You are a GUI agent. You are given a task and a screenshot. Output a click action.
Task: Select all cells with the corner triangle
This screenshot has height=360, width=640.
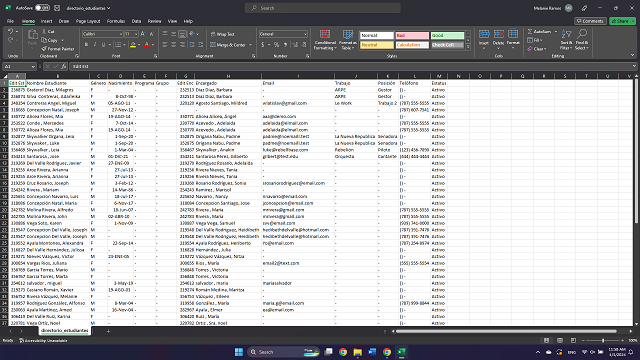tap(5, 76)
